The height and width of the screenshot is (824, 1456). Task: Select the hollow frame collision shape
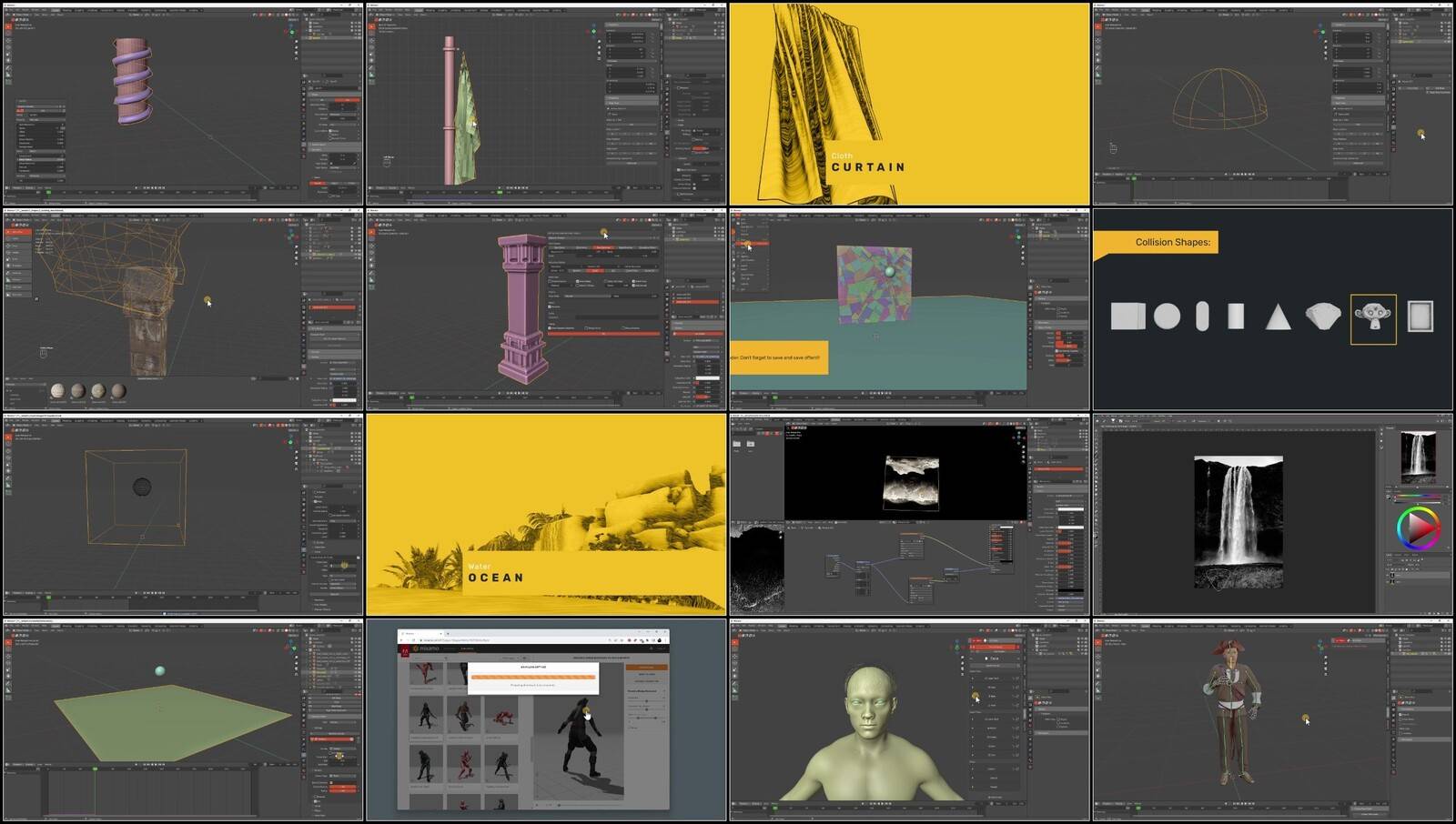pyautogui.click(x=1420, y=317)
